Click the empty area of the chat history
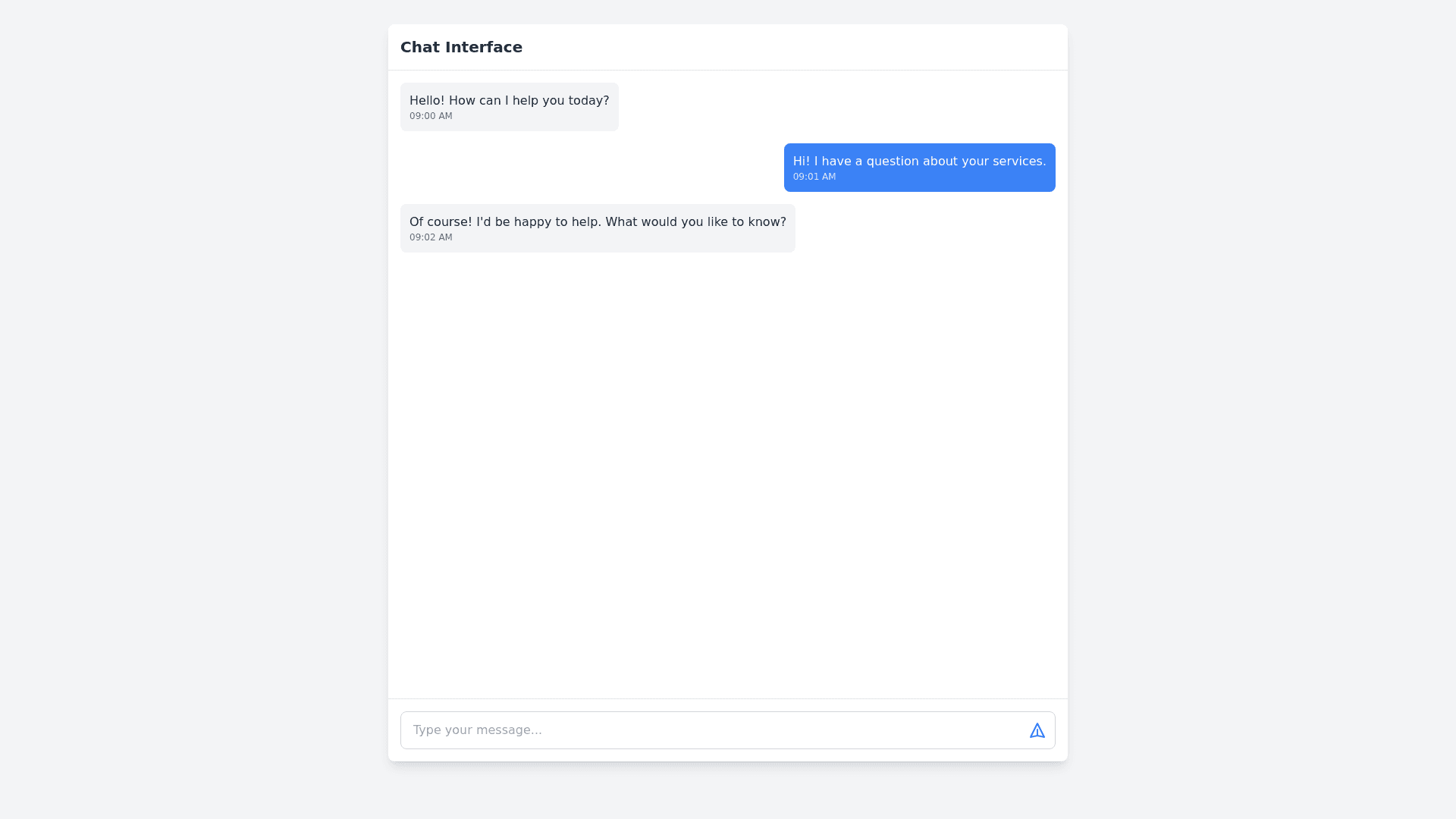1456x819 pixels. tap(728, 470)
